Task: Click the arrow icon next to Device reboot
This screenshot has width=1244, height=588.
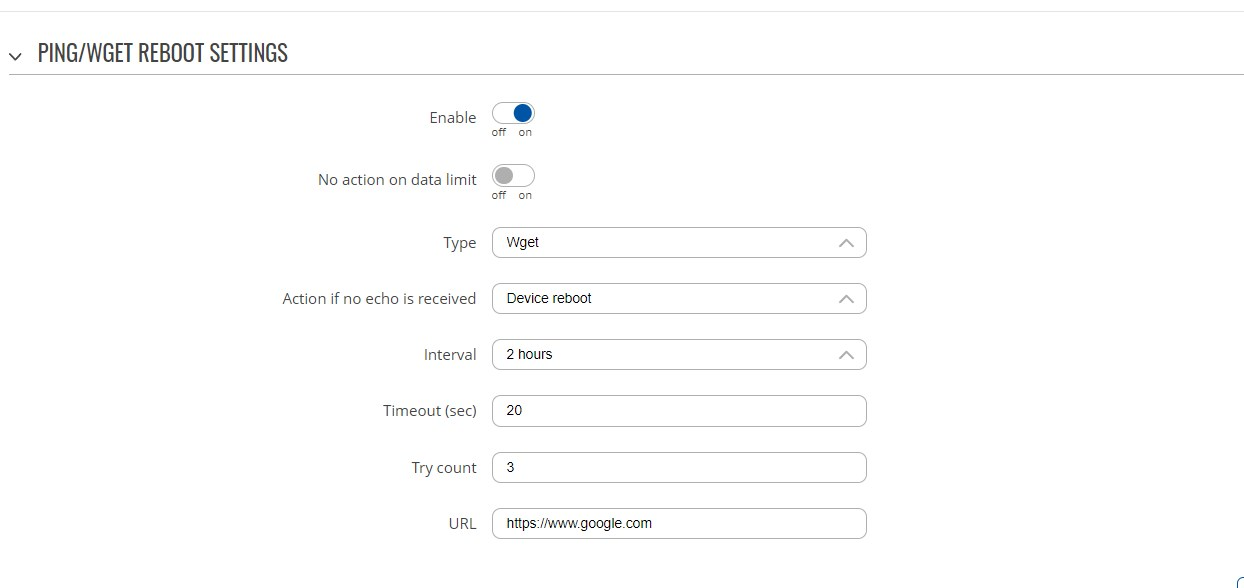Action: [x=846, y=299]
